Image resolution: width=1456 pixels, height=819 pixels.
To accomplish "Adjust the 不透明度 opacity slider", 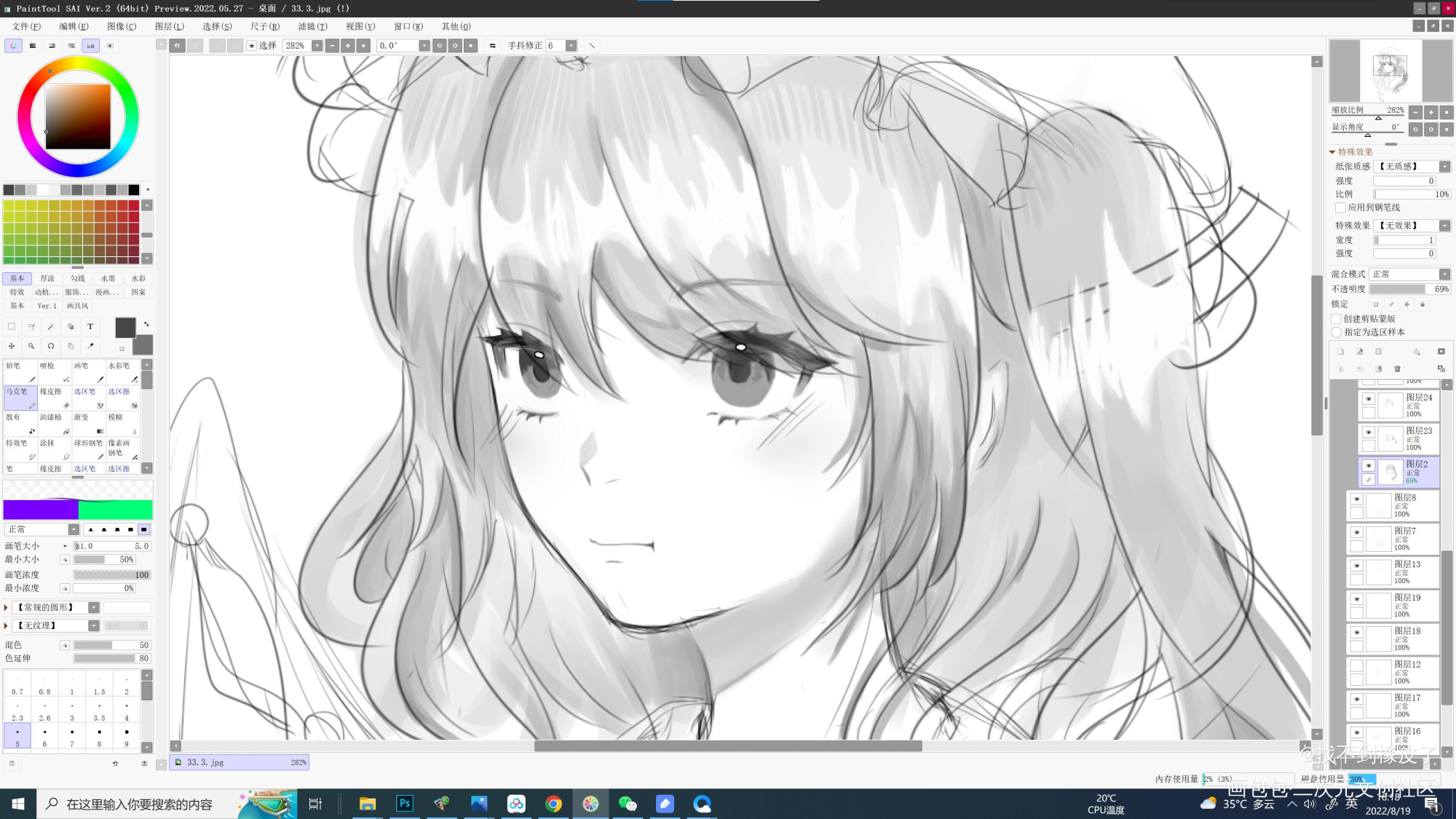I will 1409,289.
